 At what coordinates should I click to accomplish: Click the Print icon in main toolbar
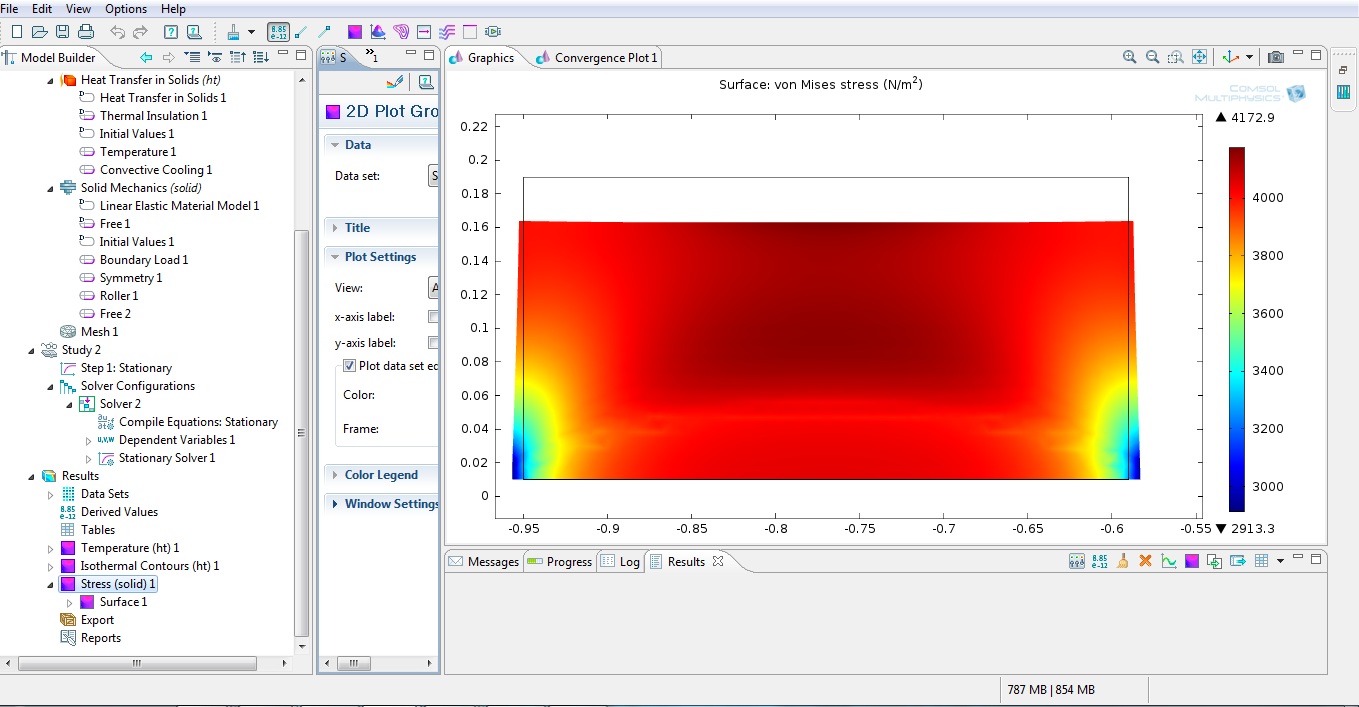tap(86, 32)
